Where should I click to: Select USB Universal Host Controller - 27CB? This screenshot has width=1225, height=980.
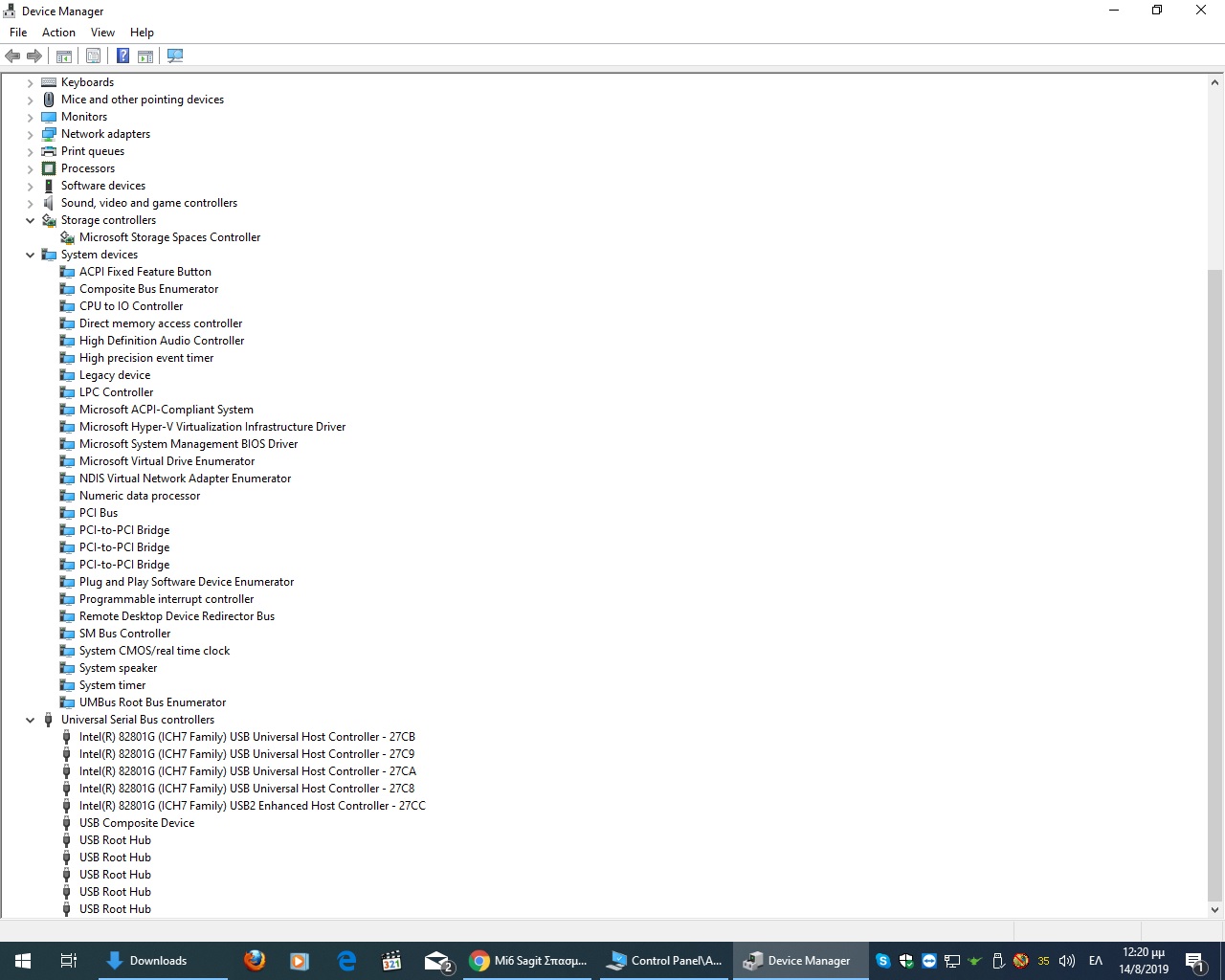coord(247,737)
